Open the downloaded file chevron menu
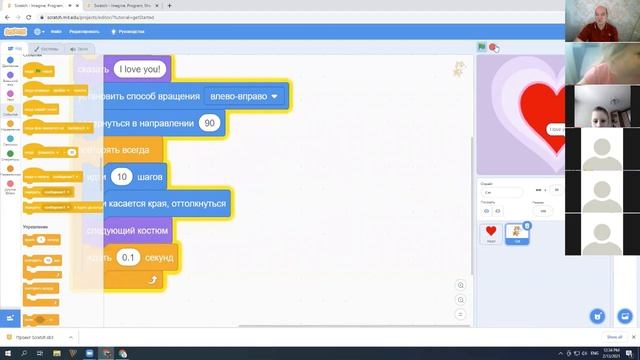 (71, 337)
